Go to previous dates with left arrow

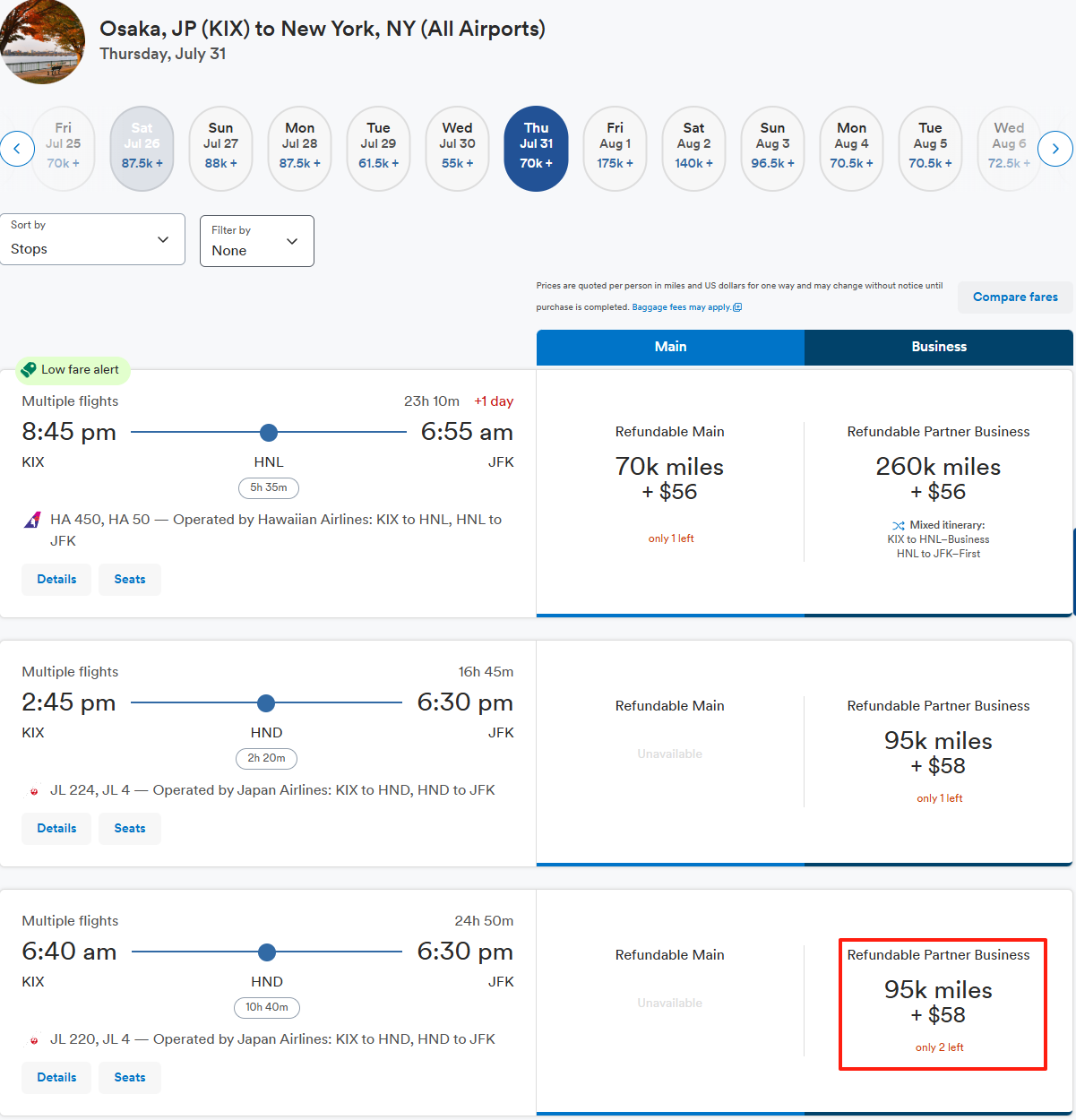17,149
